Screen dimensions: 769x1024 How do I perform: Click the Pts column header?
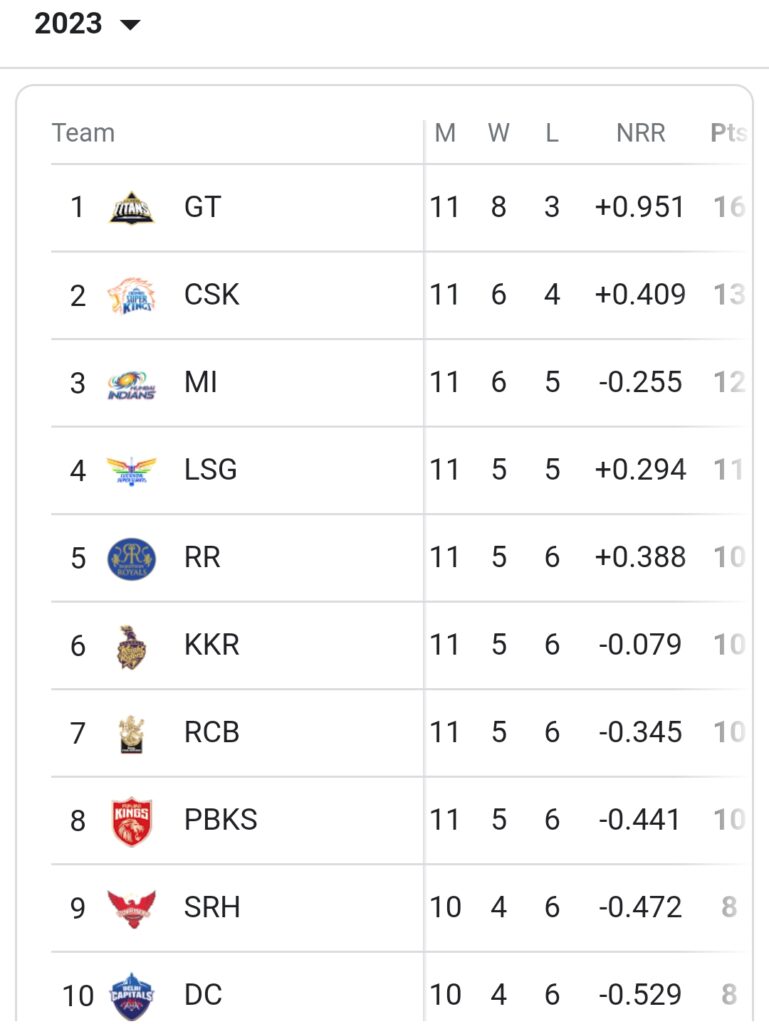click(x=729, y=133)
